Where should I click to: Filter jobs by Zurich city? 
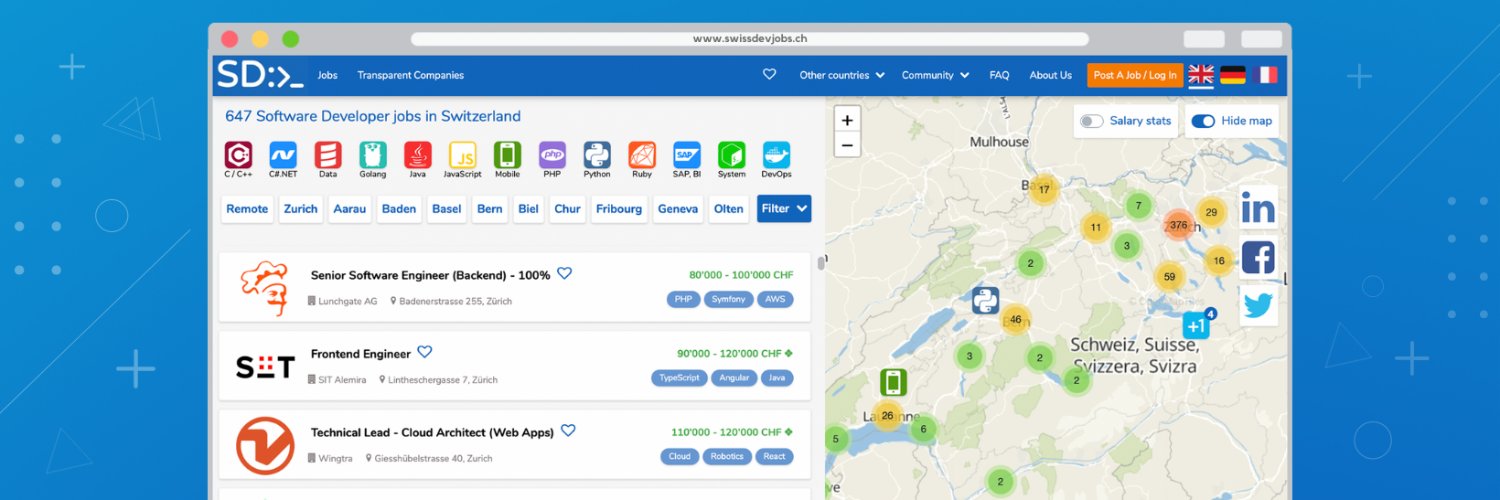tap(300, 209)
